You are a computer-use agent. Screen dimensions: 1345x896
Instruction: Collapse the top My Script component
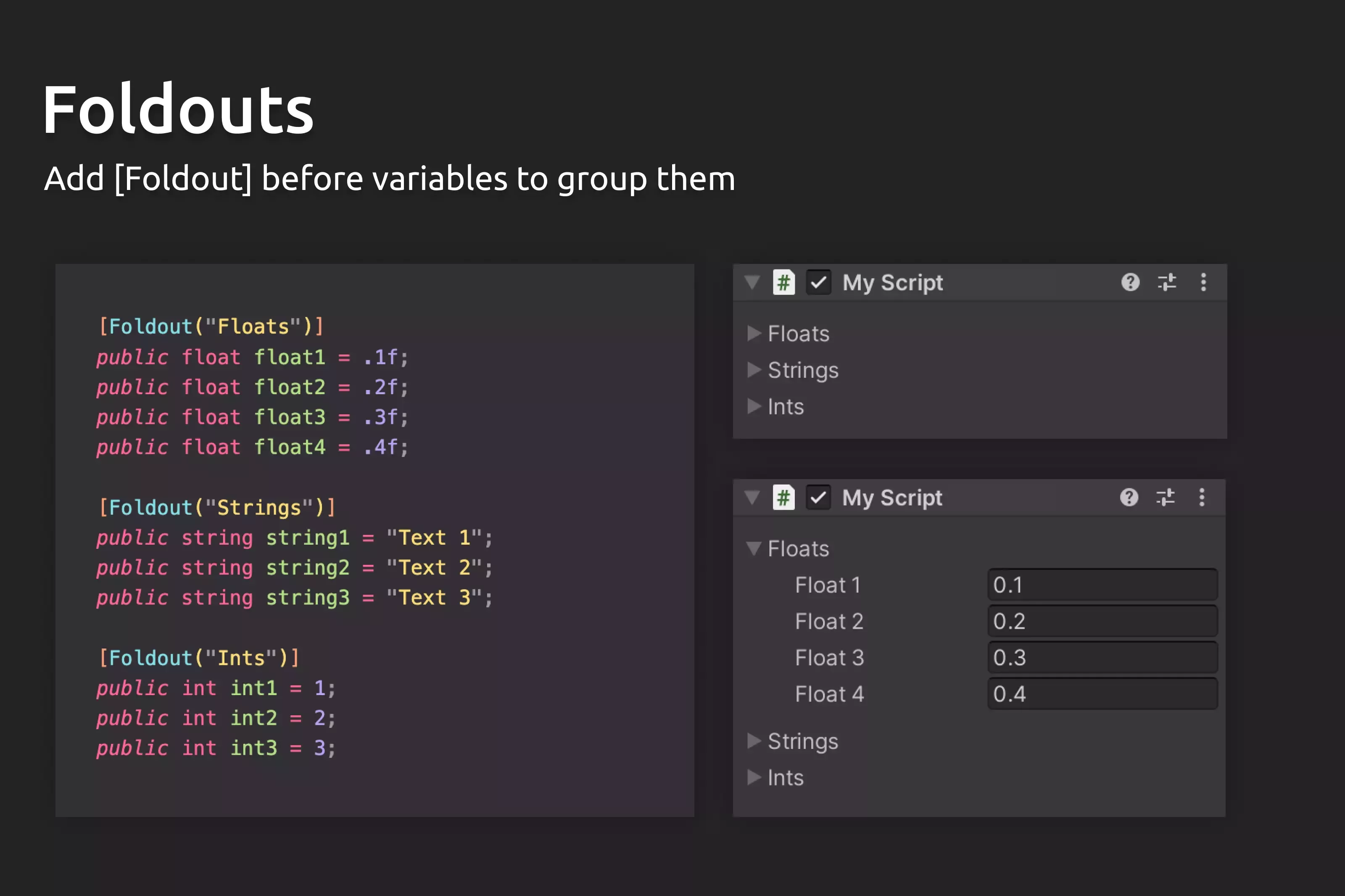[x=752, y=282]
